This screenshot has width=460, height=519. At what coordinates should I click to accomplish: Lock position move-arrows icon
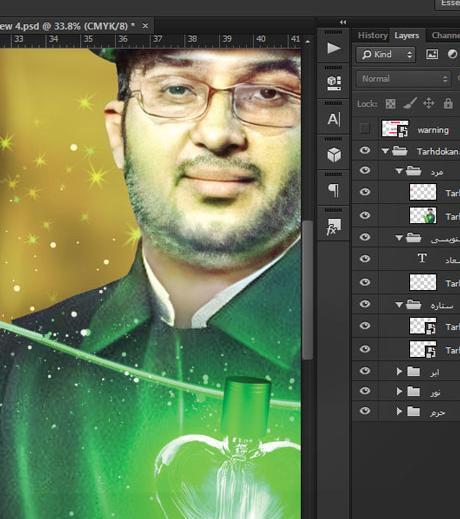coord(429,103)
